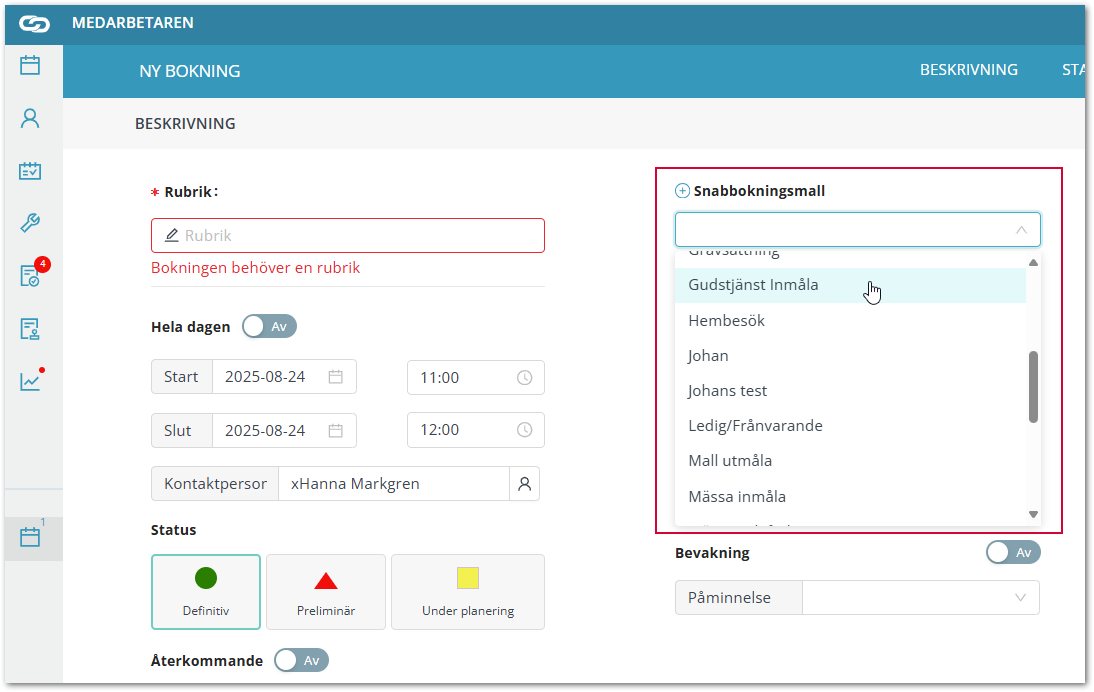
Task: Open the checklist calendar sidebar icon
Action: 30,171
